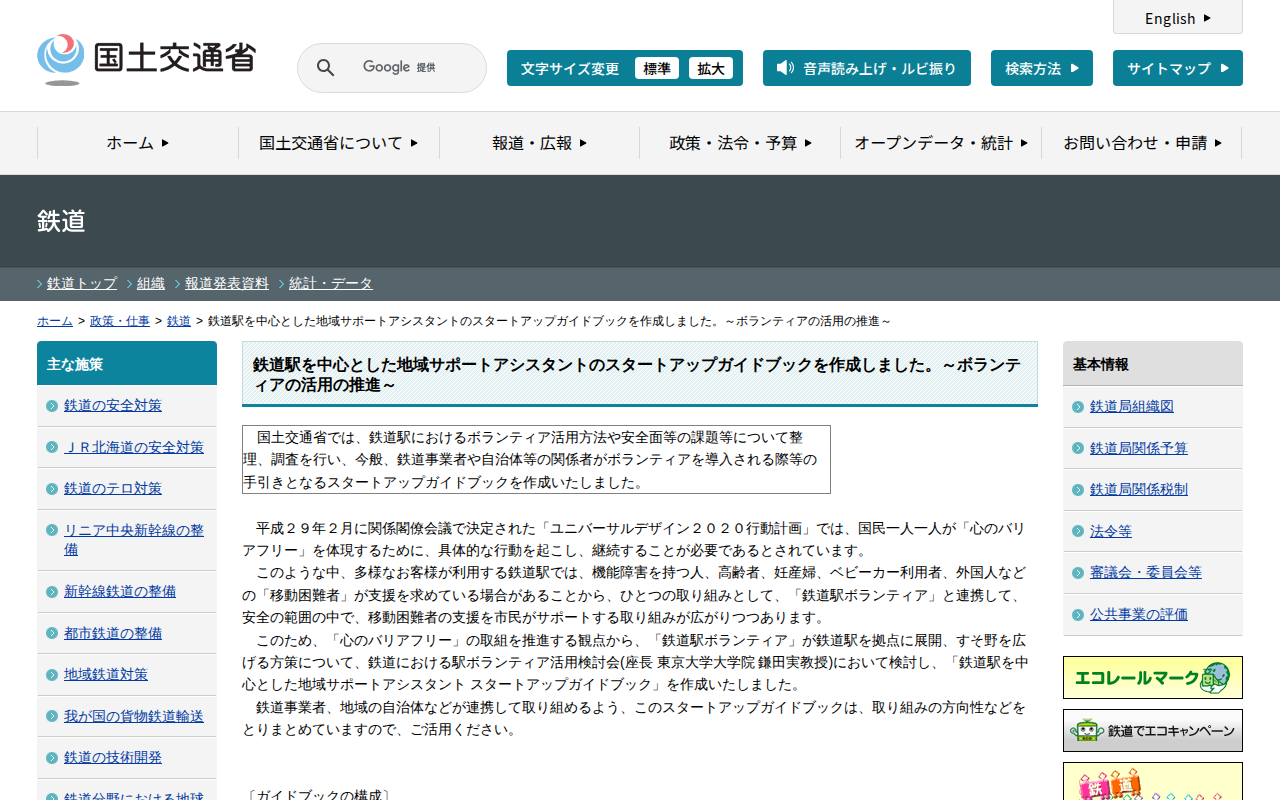This screenshot has height=800, width=1280.
Task: Open 審議会・委員会等 link
Action: point(1146,573)
